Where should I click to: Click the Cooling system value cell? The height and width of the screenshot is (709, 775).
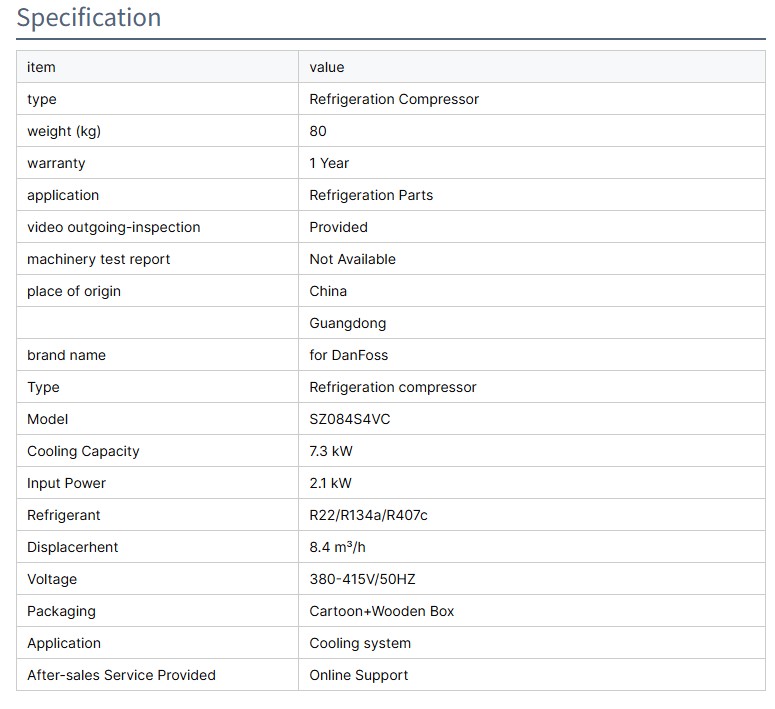pyautogui.click(x=360, y=643)
